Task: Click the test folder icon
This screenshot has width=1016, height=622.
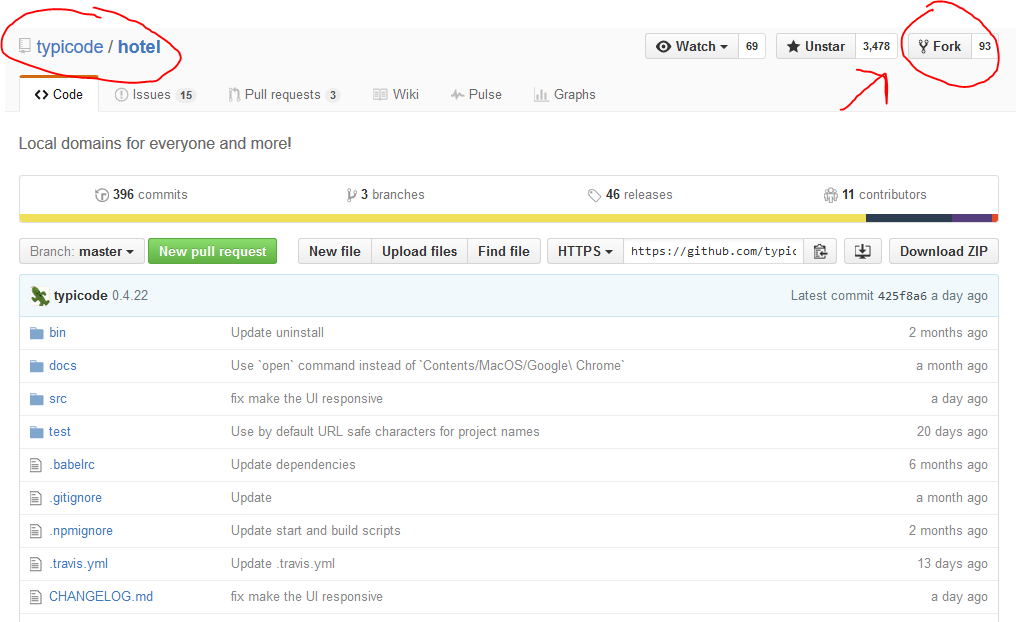Action: pyautogui.click(x=36, y=432)
